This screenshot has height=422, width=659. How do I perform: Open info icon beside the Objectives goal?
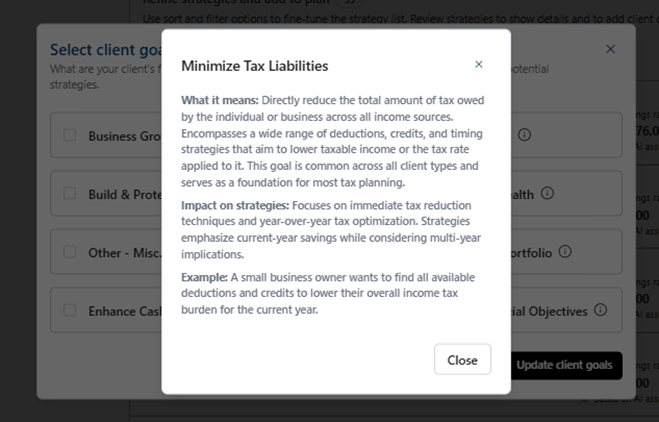pyautogui.click(x=600, y=311)
